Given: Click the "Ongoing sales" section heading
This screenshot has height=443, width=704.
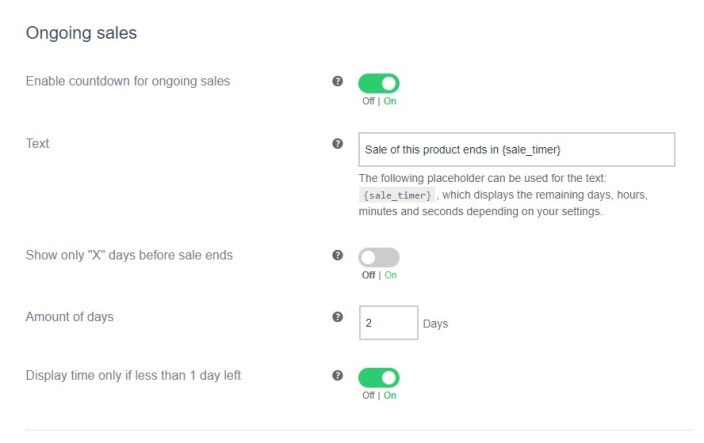Looking at the screenshot, I should pyautogui.click(x=81, y=33).
